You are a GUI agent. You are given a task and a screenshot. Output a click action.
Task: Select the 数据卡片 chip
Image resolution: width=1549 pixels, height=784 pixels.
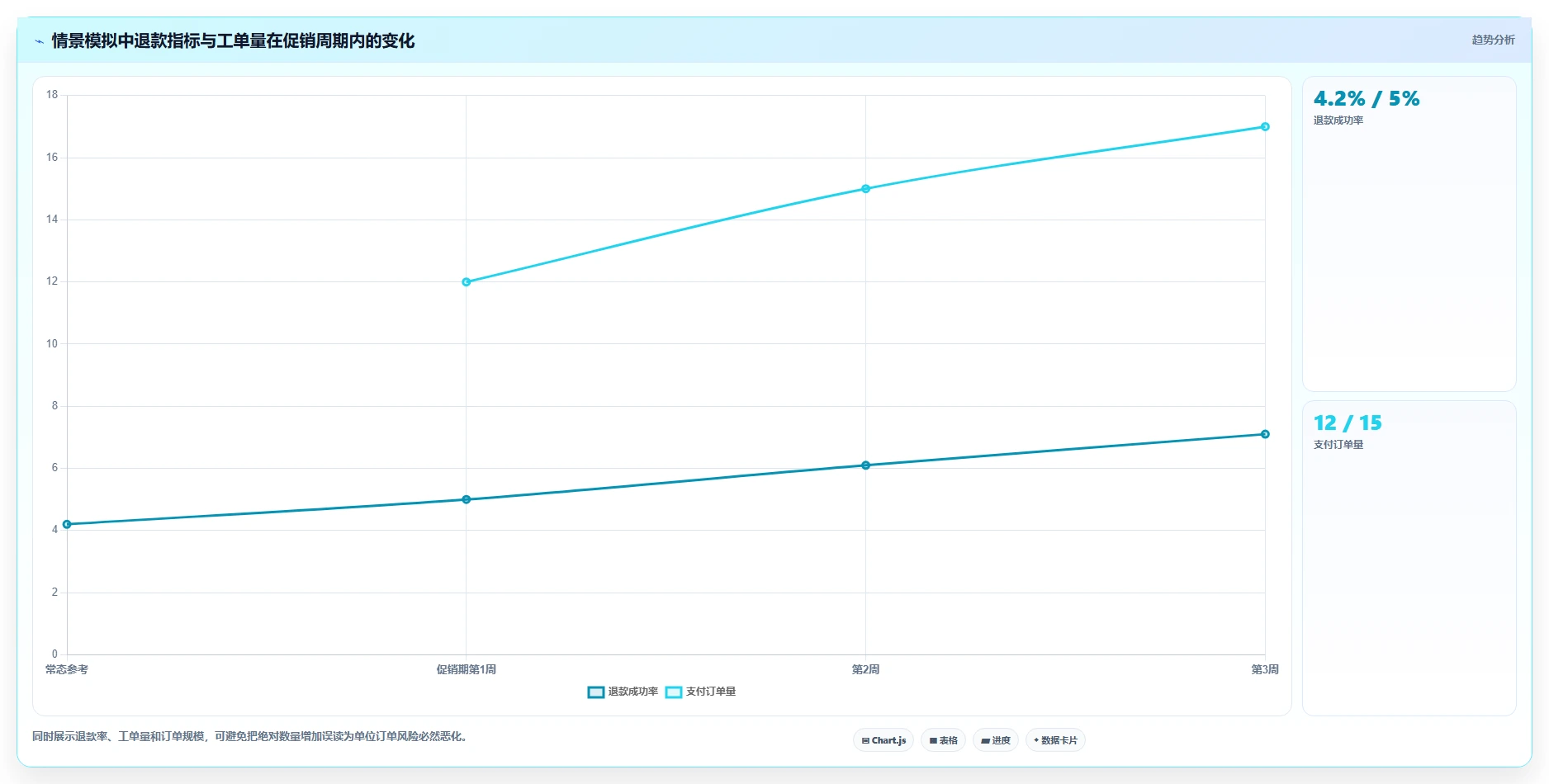click(1055, 740)
